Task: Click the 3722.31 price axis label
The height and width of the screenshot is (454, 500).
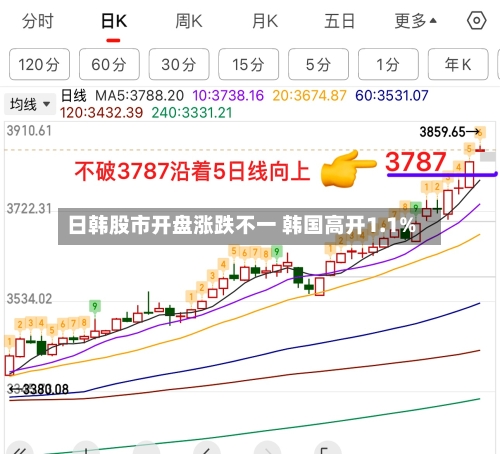Action: click(29, 209)
